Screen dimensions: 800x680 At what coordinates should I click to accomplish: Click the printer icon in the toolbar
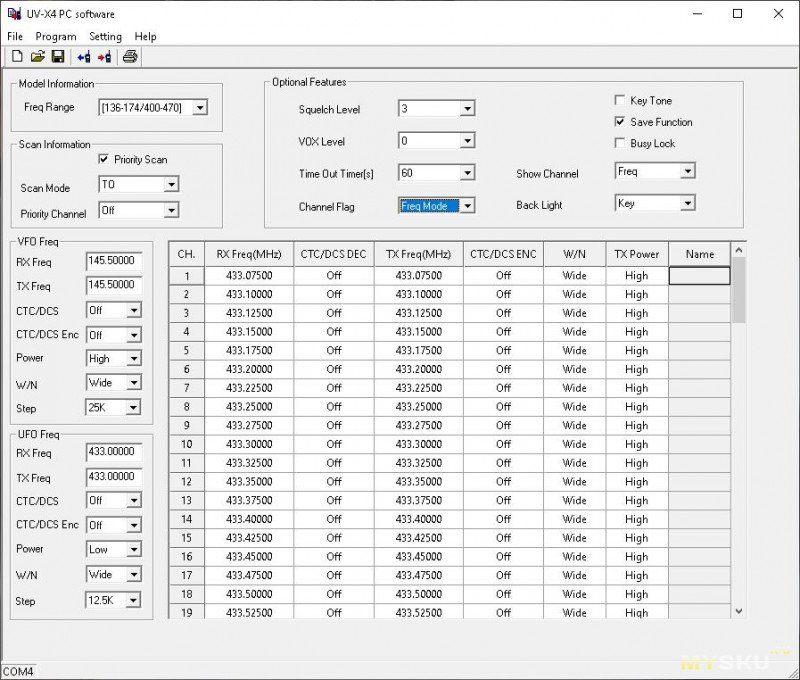tap(130, 57)
